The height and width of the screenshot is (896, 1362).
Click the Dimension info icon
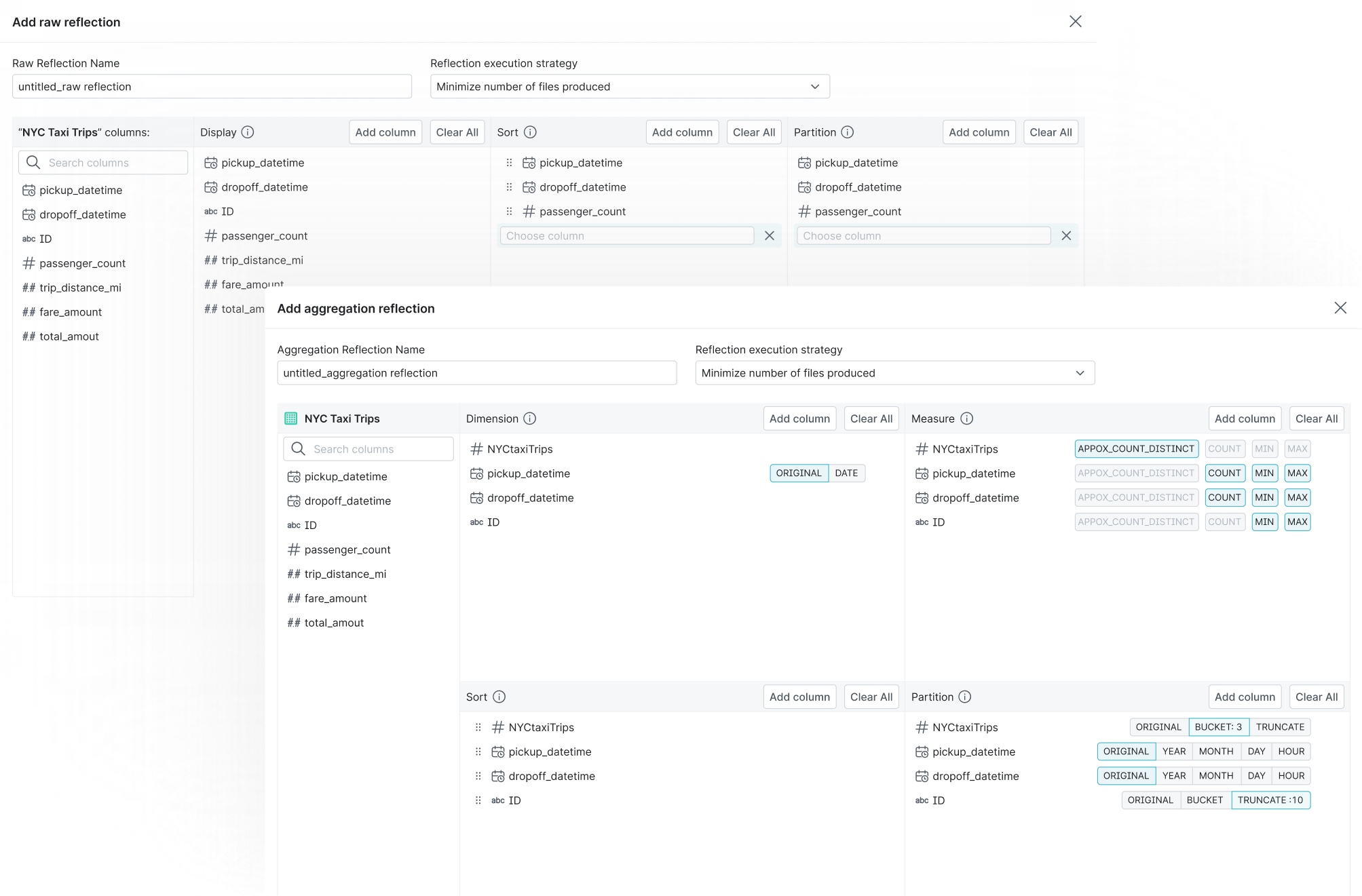(530, 418)
